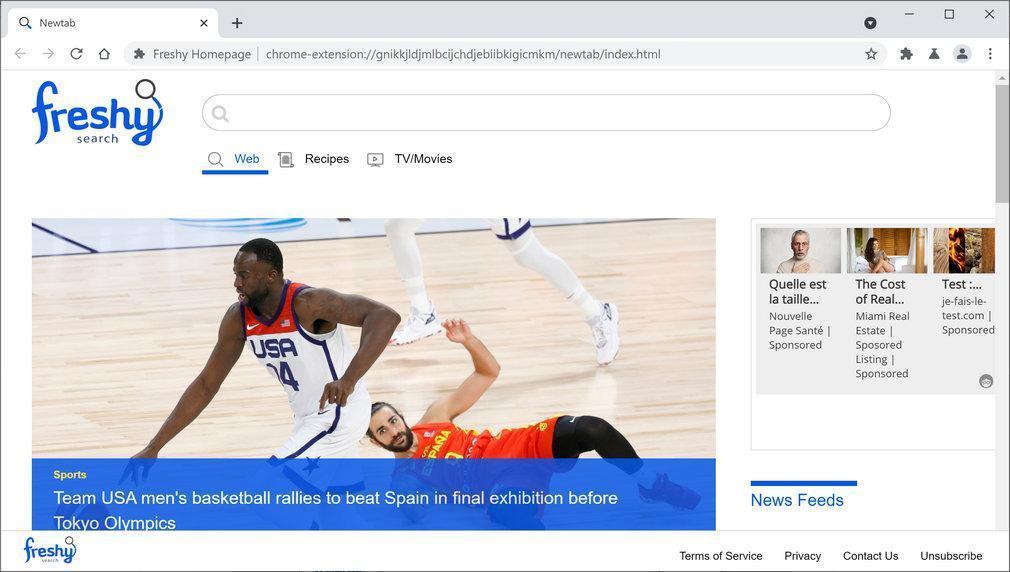1010x572 pixels.
Task: Bookmark this page with the star icon
Action: [871, 54]
